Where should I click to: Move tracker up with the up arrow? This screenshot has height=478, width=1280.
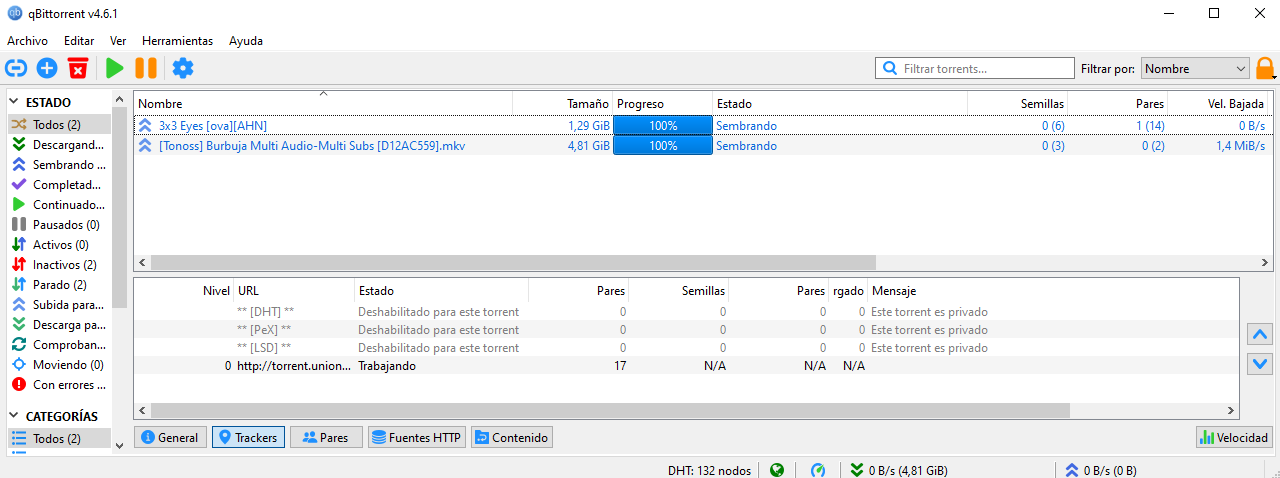click(1260, 334)
